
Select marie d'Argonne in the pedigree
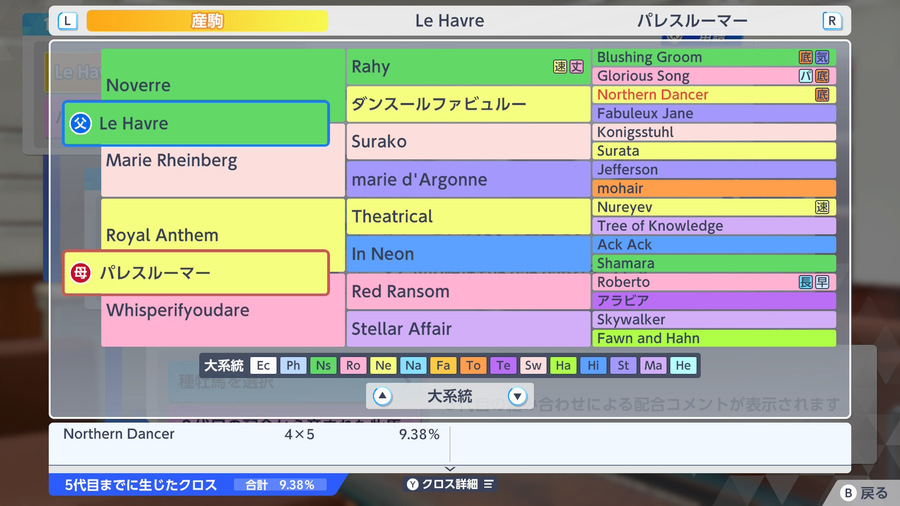[468, 179]
